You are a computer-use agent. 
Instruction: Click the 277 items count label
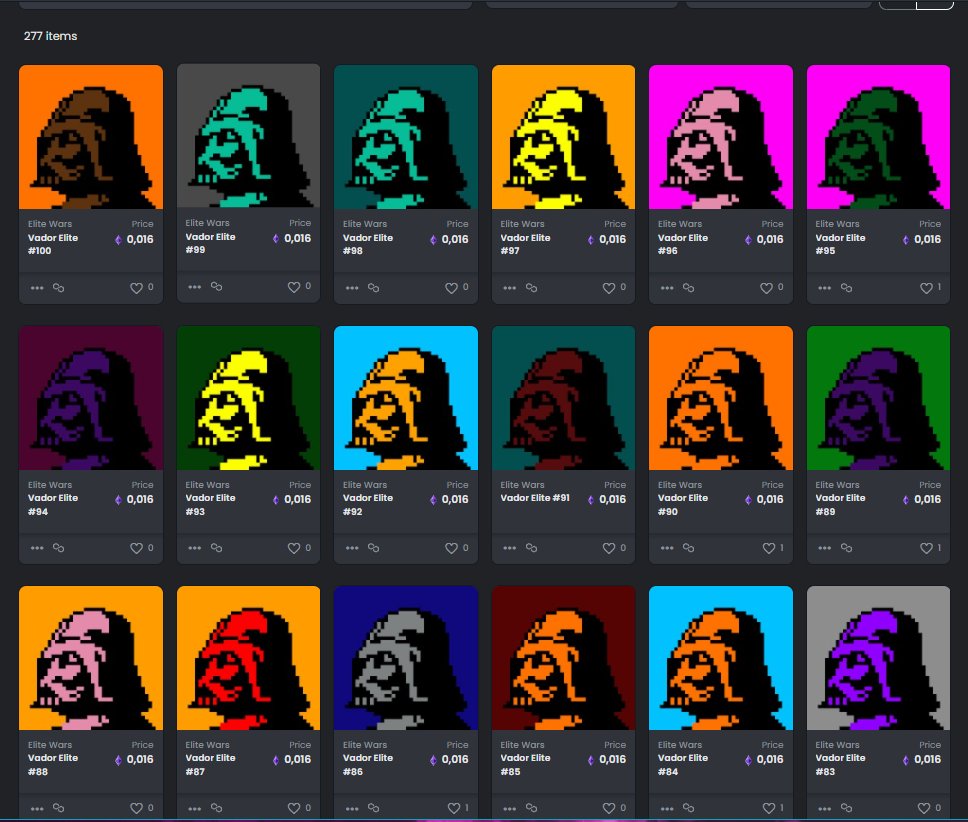point(51,36)
